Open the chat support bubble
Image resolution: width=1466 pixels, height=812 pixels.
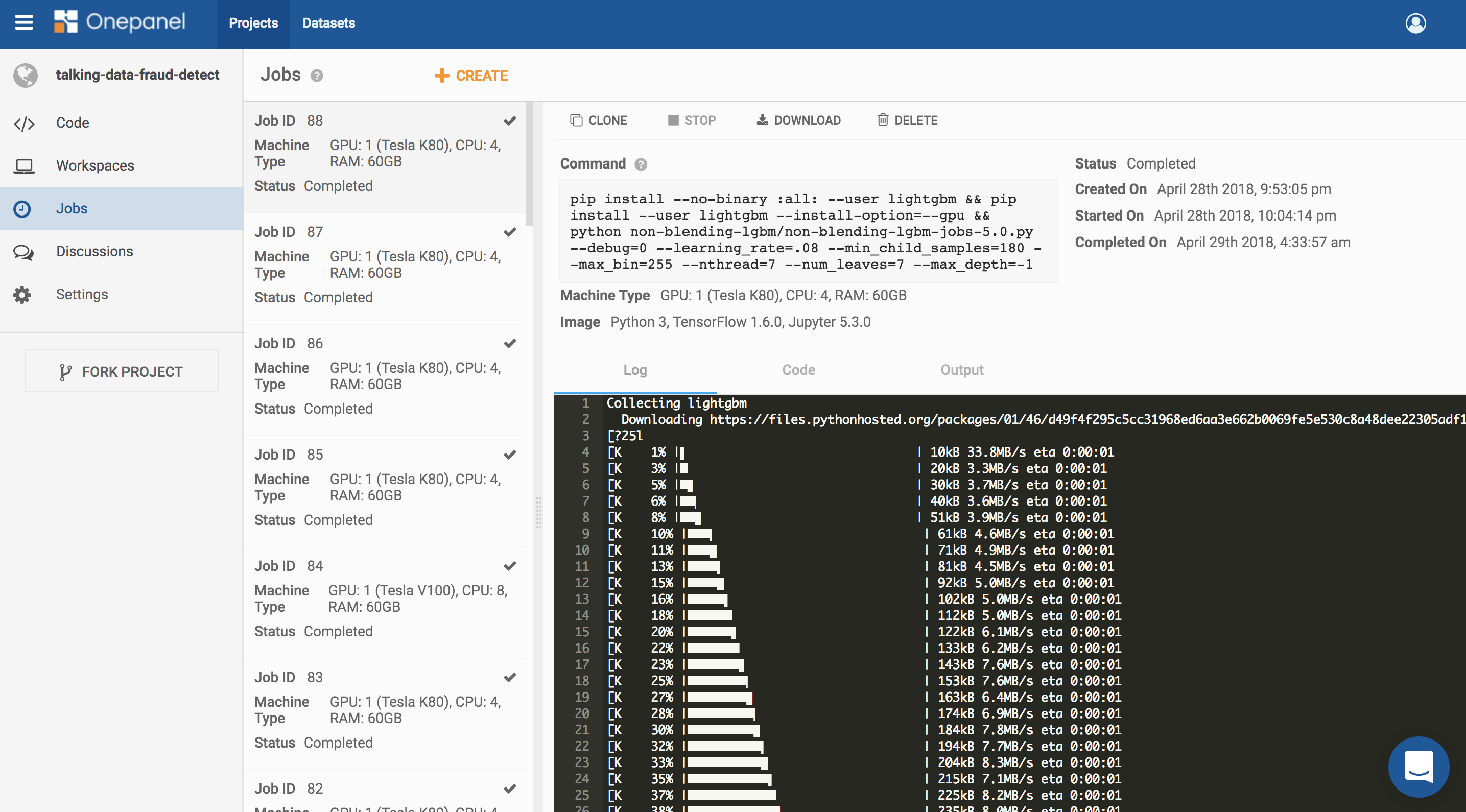tap(1418, 767)
